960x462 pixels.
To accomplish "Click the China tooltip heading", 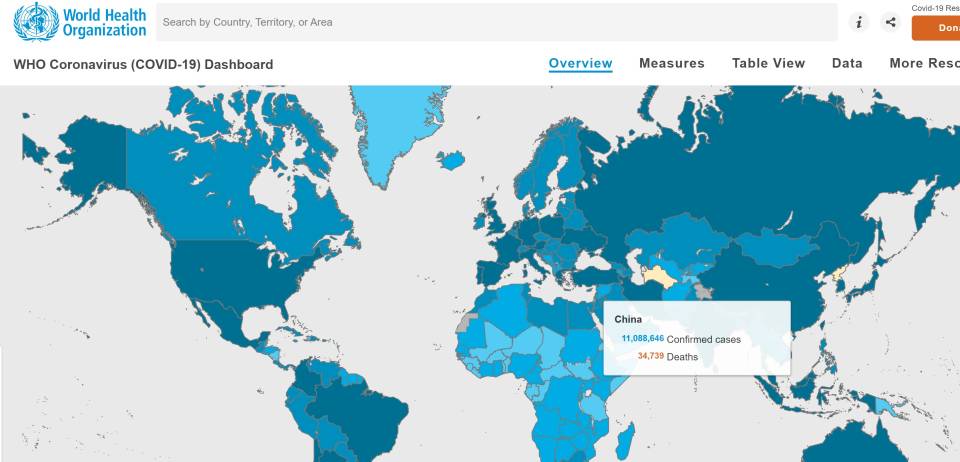I will pyautogui.click(x=628, y=319).
